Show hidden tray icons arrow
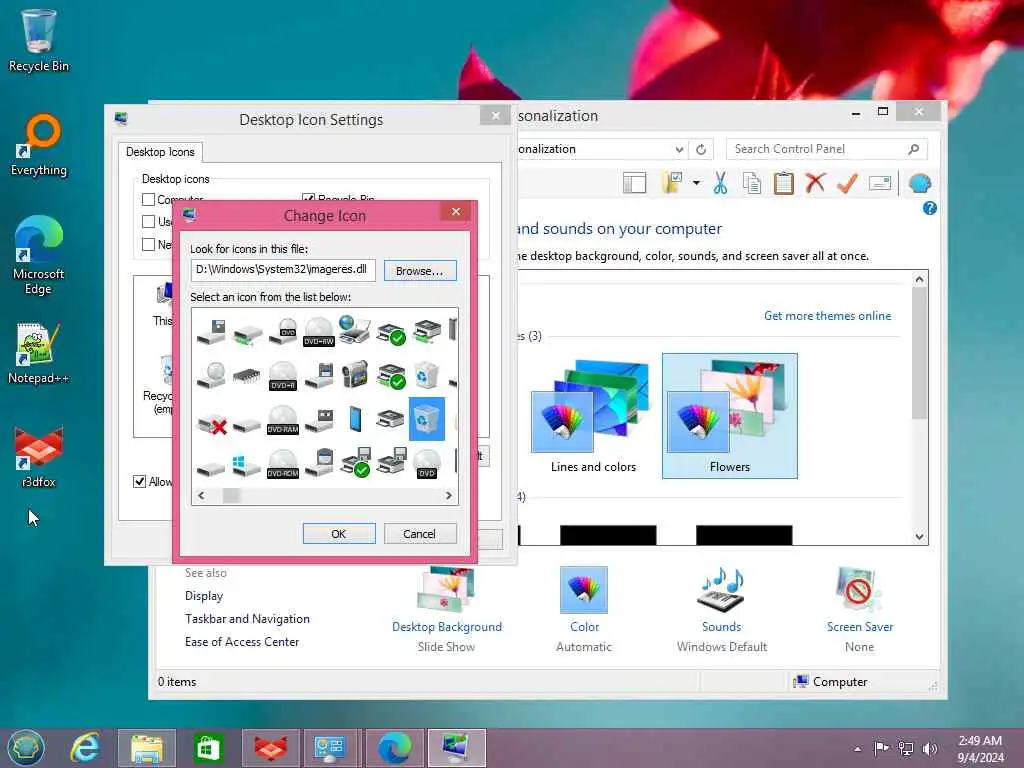Screen dimensions: 1024x768 coord(857,749)
